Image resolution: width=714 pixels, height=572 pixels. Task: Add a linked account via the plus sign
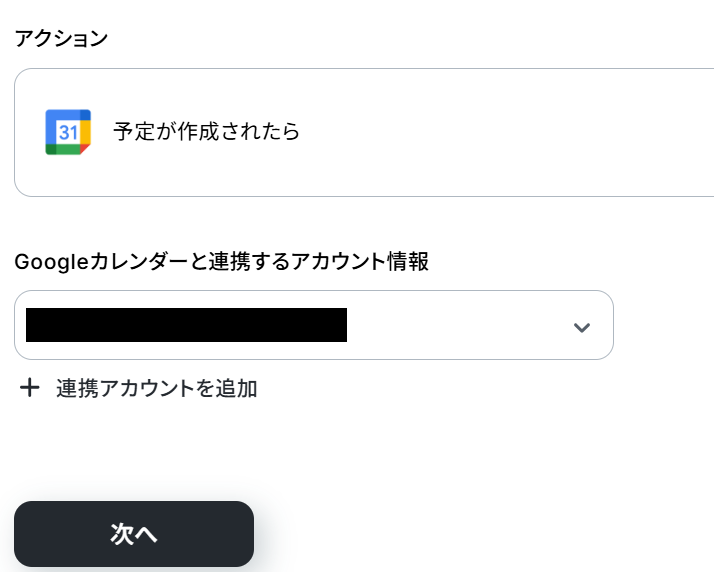30,388
